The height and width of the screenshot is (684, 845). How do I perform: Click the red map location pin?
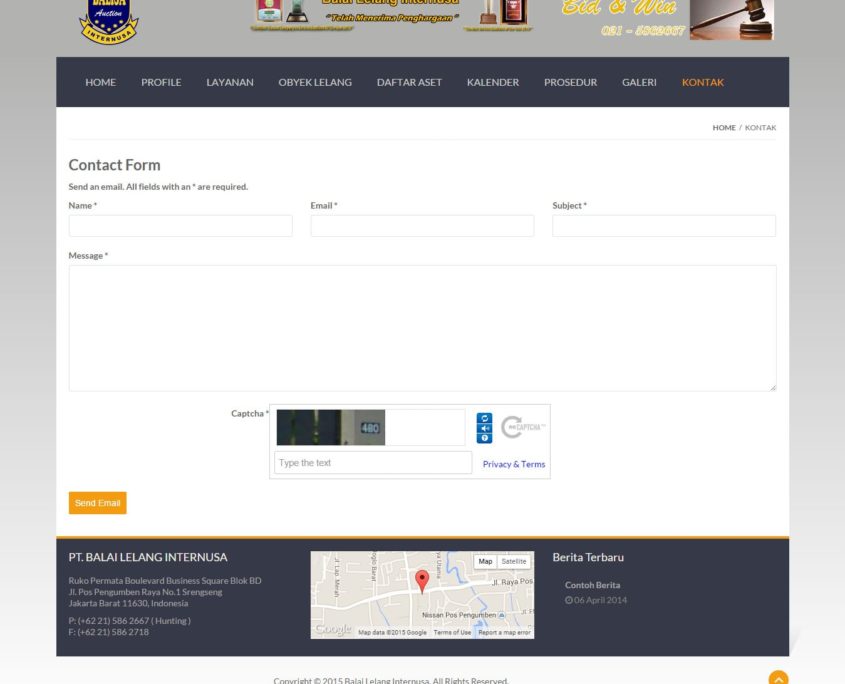point(422,581)
